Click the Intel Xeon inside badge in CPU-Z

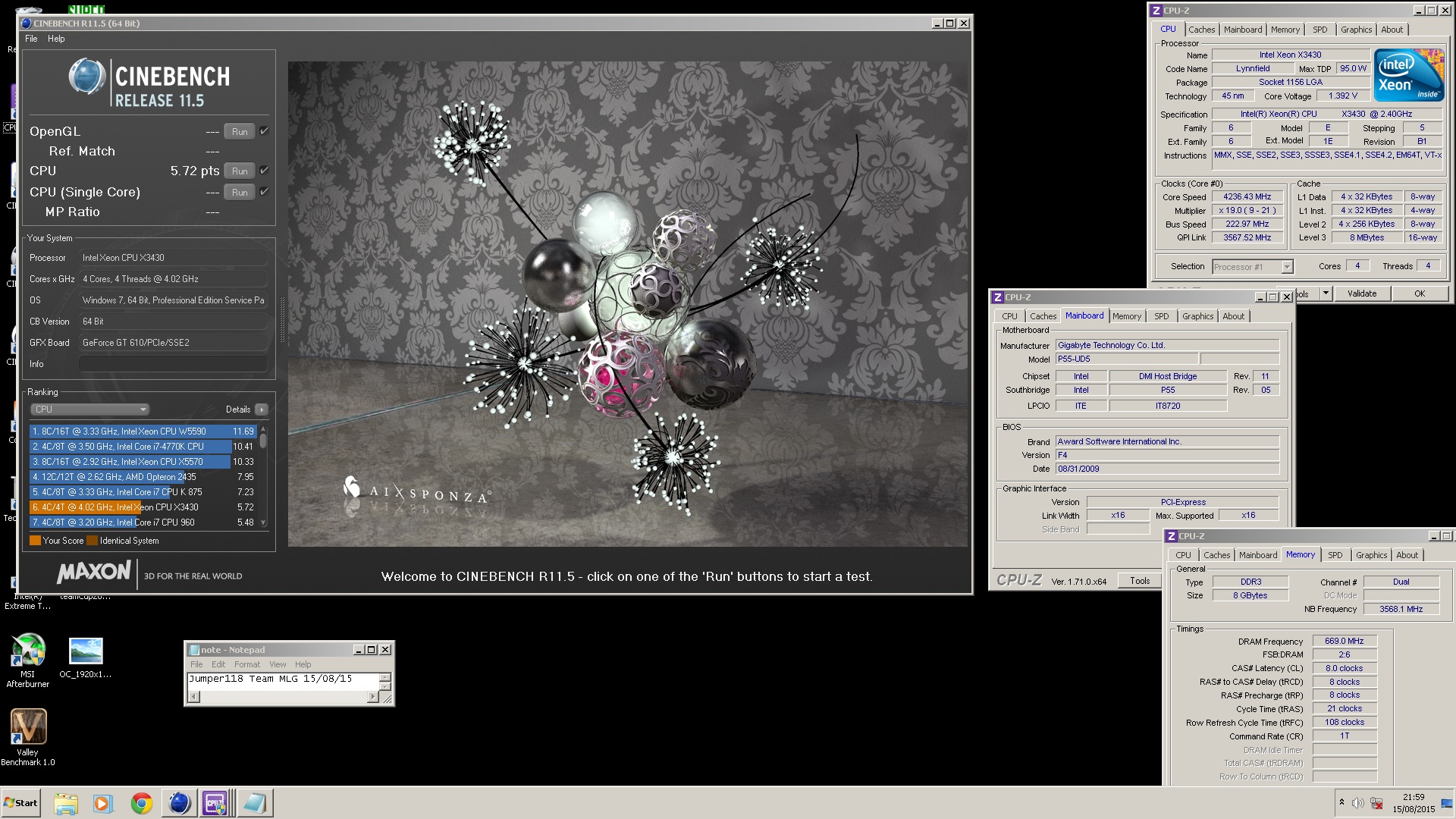tap(1410, 75)
